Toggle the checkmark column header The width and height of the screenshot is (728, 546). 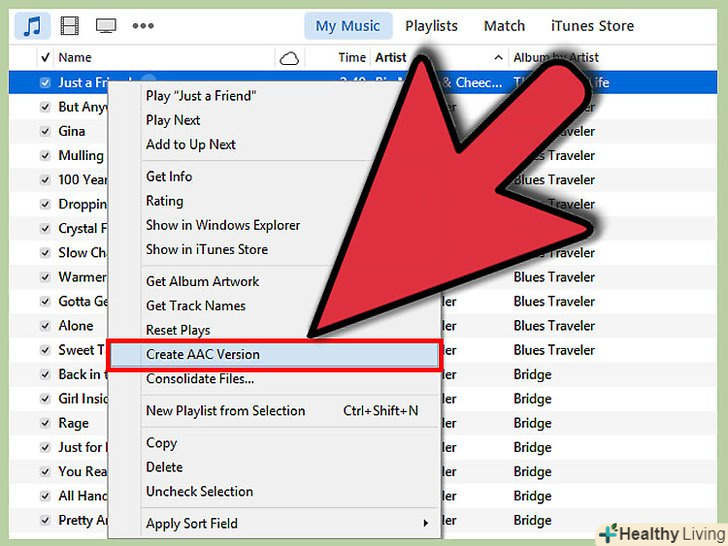(45, 58)
